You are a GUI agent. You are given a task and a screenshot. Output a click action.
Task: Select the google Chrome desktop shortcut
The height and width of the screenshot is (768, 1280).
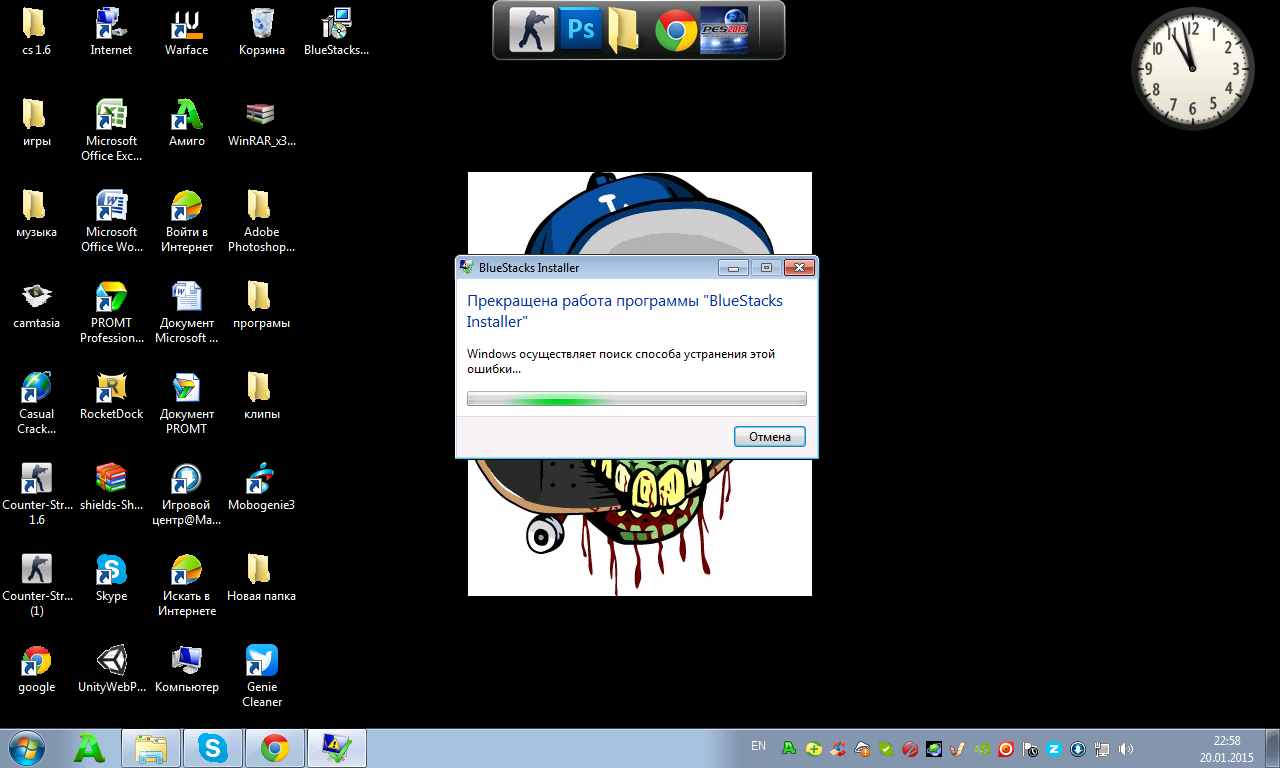[x=36, y=669]
